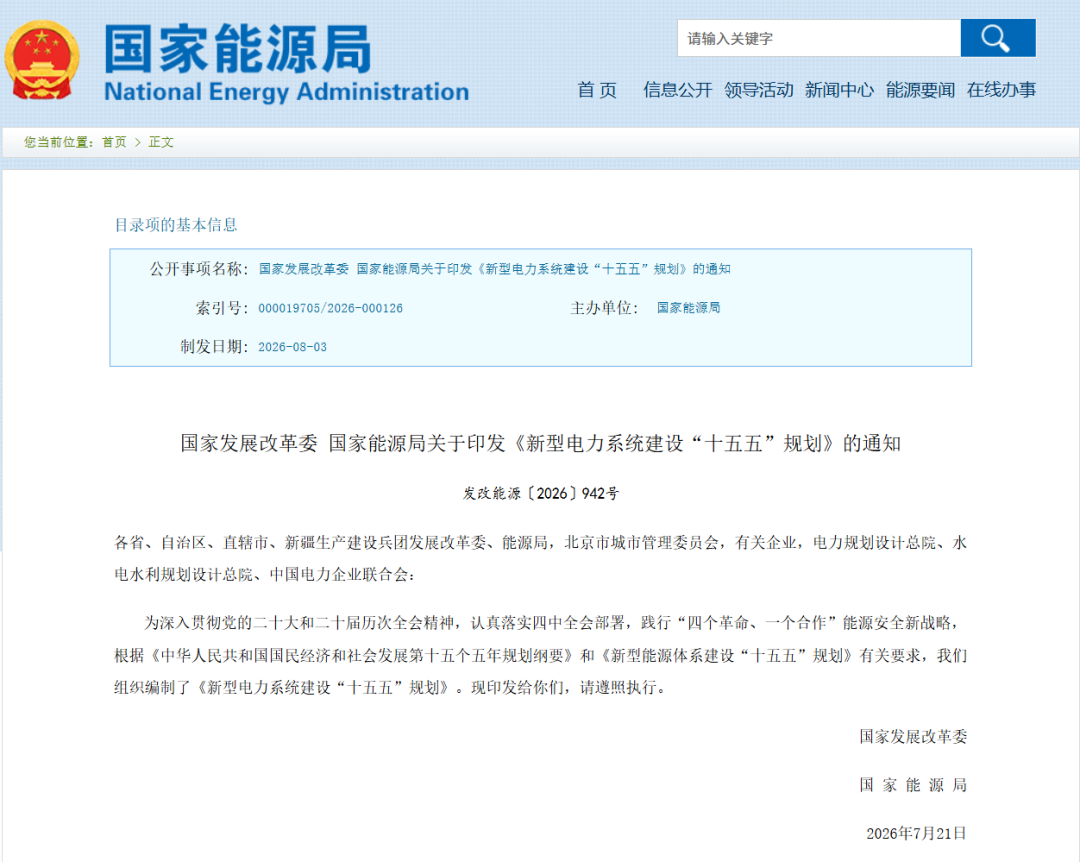Click the issue date 2026-08-03
This screenshot has width=1080, height=862.
293,347
